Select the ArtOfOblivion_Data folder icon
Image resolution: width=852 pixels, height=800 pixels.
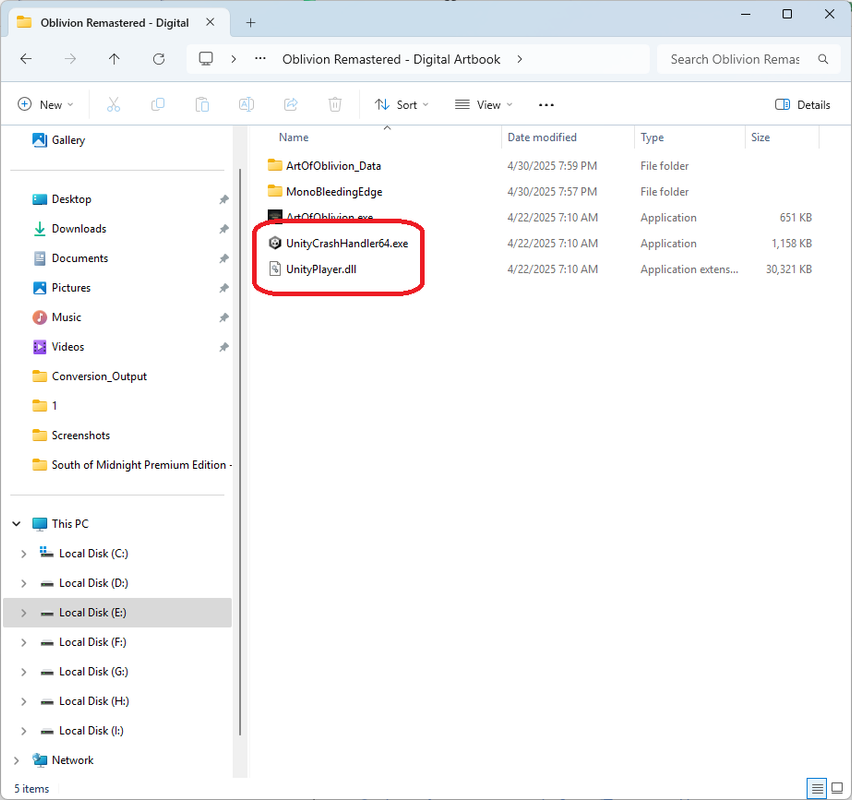(x=275, y=165)
